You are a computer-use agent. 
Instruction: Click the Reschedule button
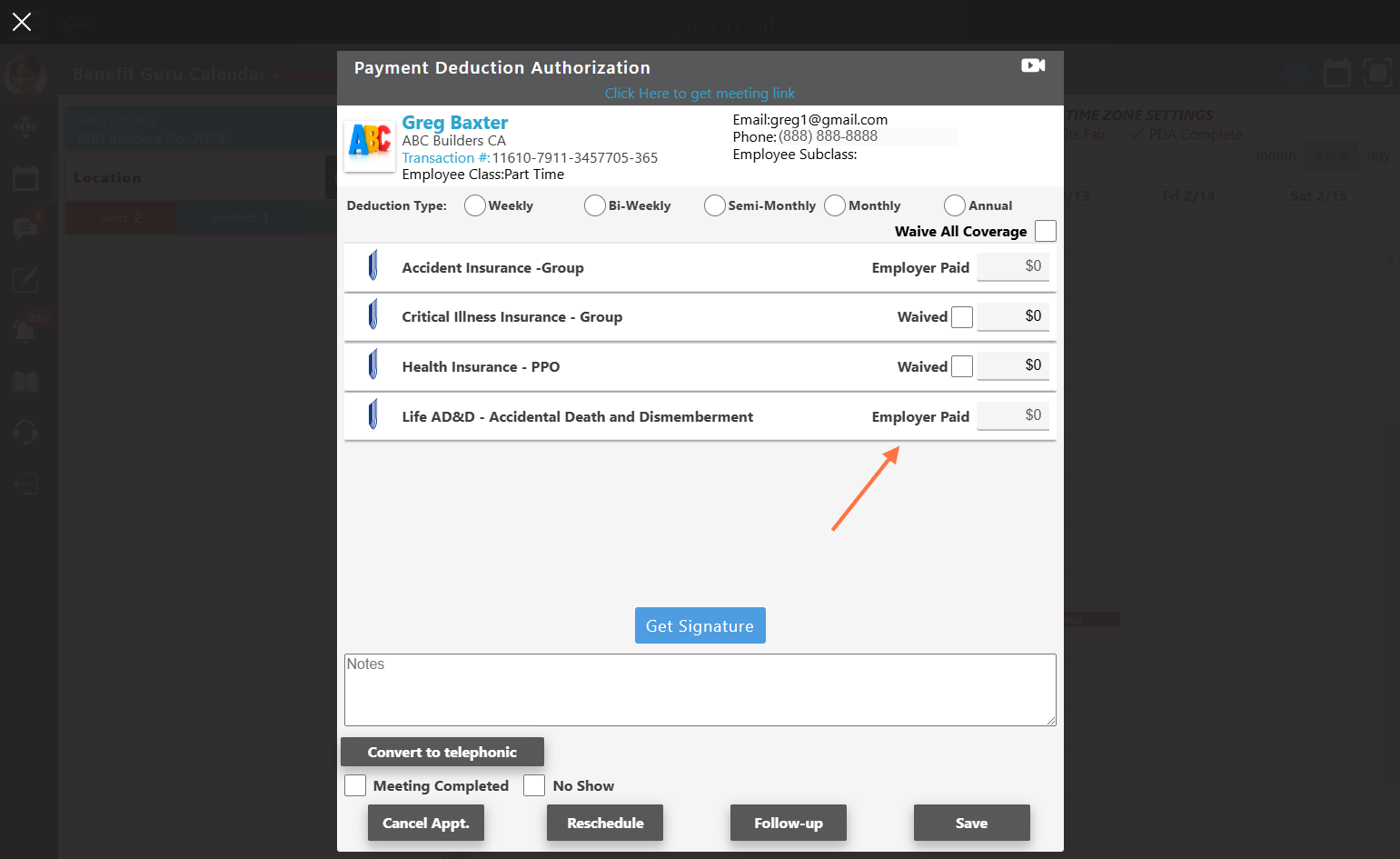[605, 823]
